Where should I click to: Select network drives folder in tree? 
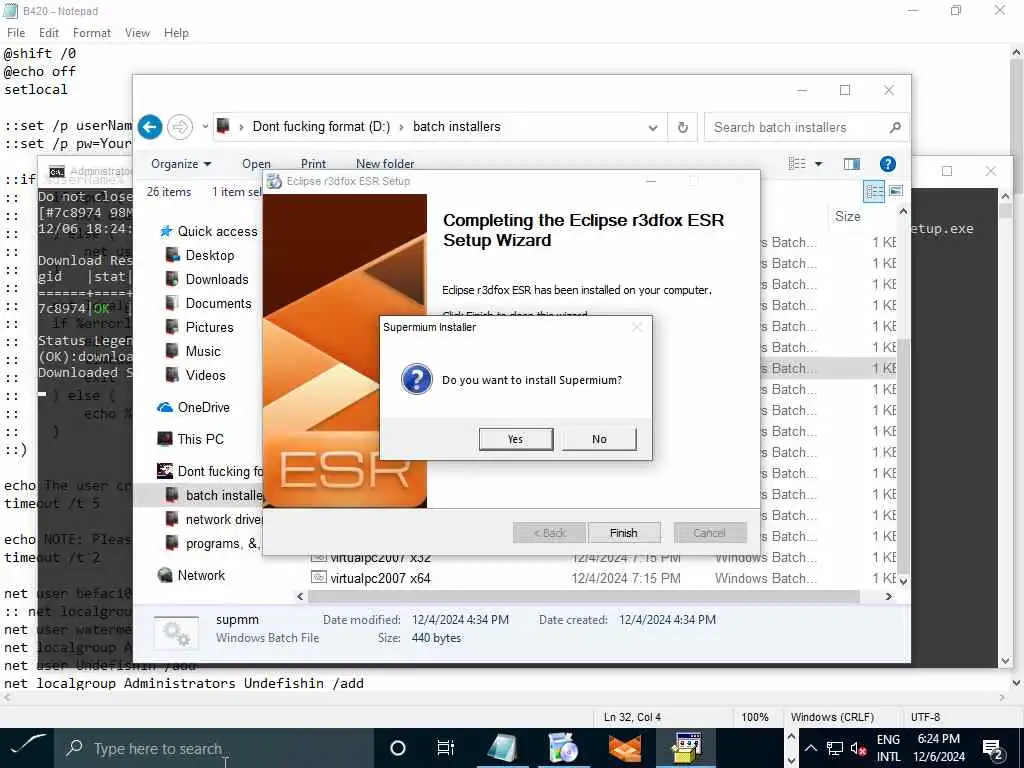[x=214, y=519]
